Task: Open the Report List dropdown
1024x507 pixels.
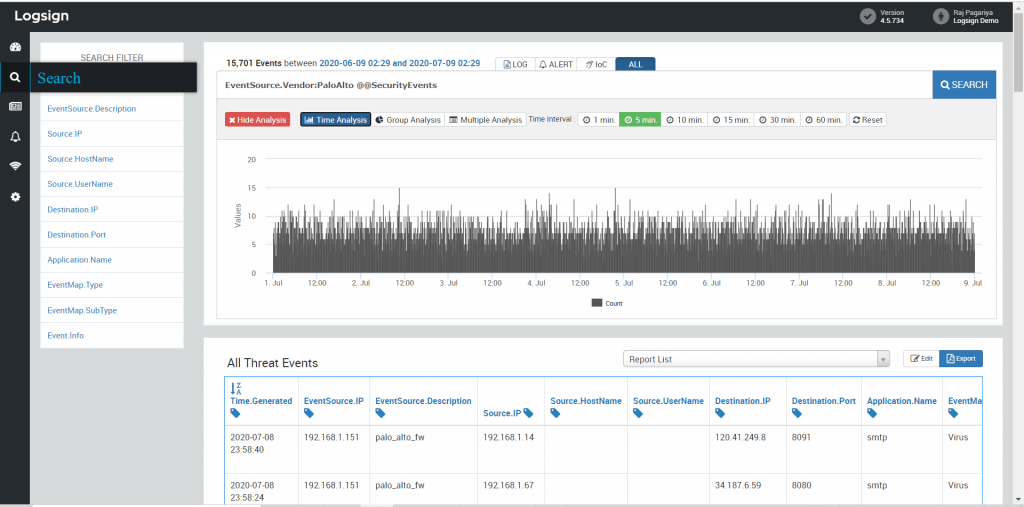Action: click(x=756, y=359)
